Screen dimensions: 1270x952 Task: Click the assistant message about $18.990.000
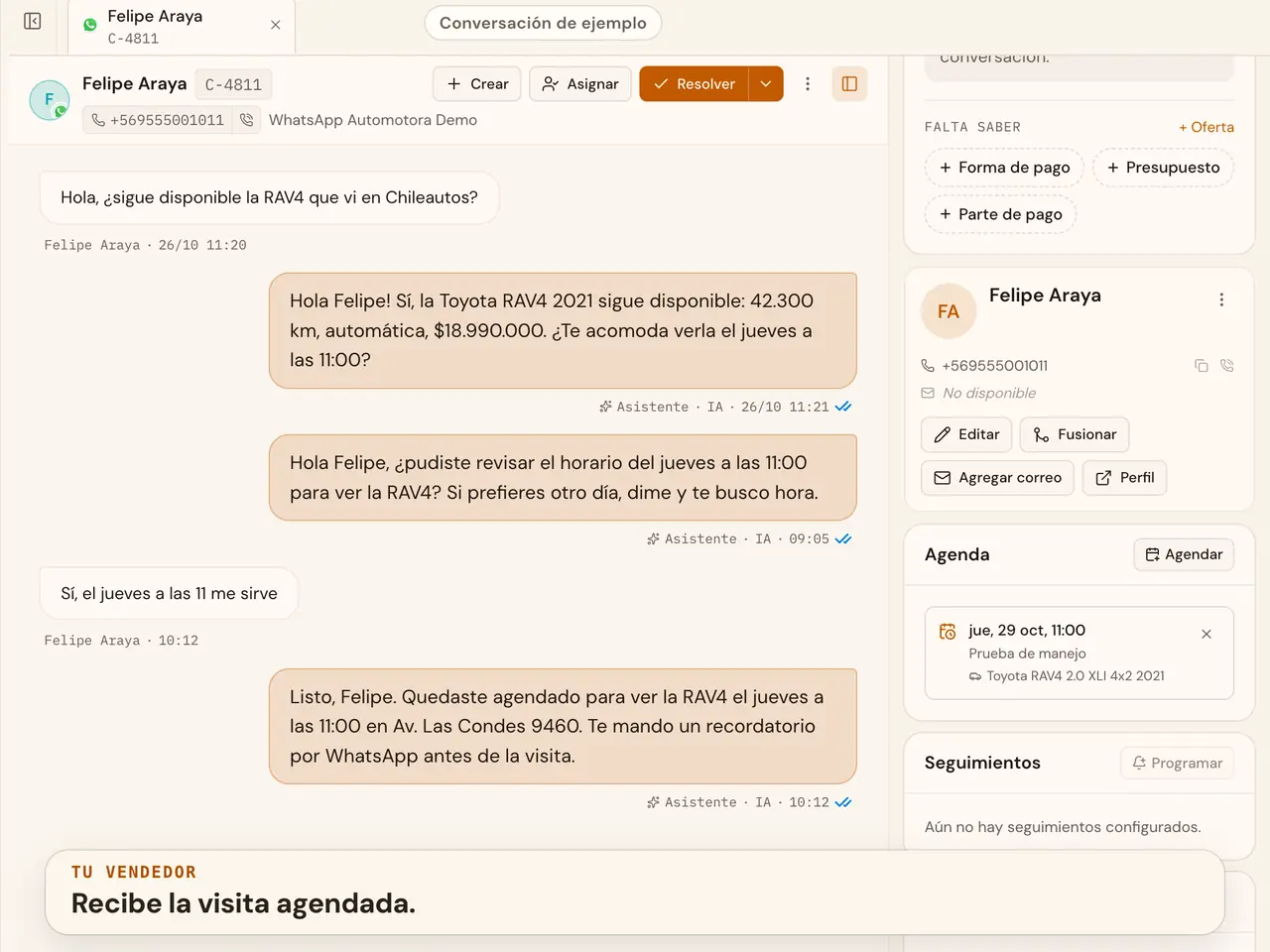click(563, 330)
